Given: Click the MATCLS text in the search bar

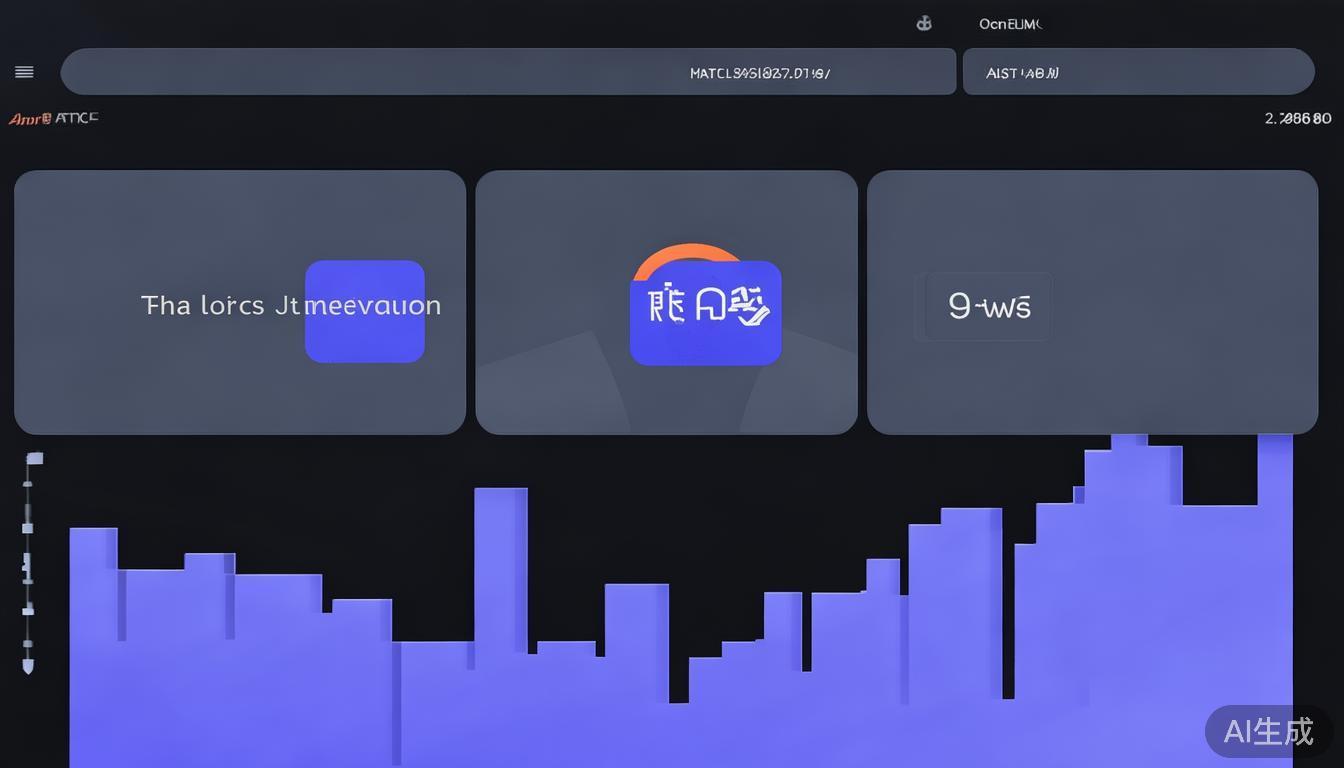Looking at the screenshot, I should coord(759,73).
